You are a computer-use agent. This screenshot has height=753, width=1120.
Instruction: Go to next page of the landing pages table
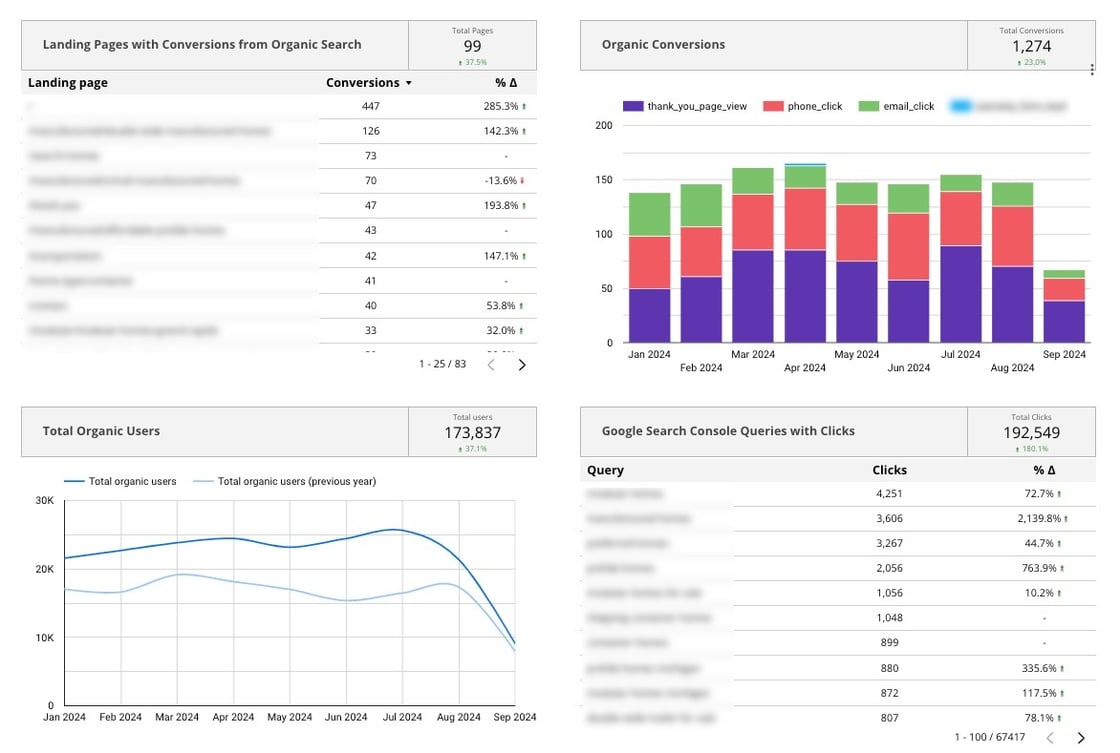click(522, 364)
